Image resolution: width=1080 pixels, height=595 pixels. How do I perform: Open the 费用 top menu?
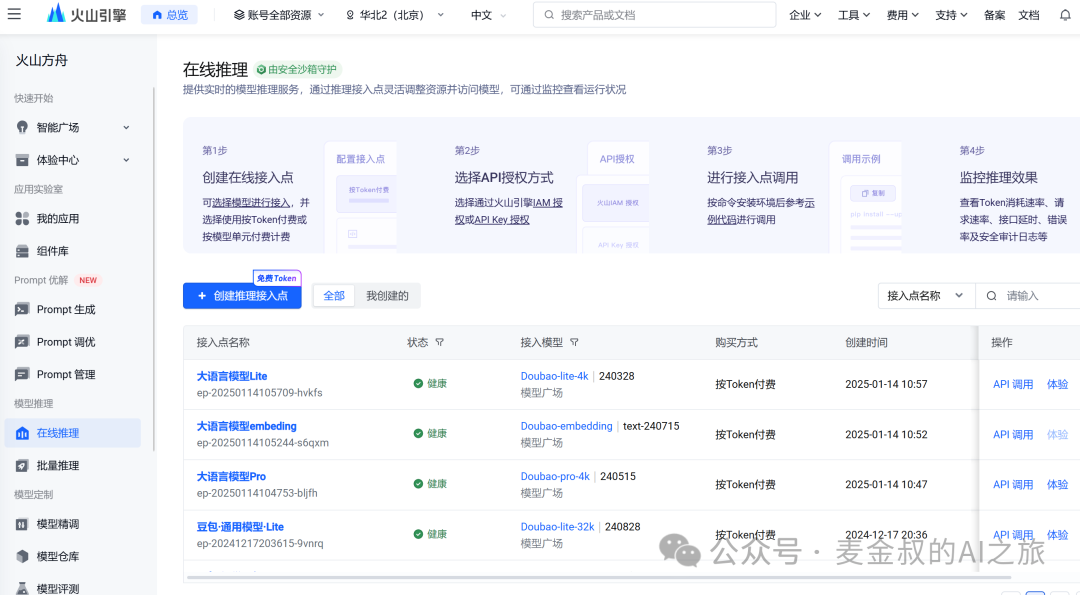[x=902, y=15]
